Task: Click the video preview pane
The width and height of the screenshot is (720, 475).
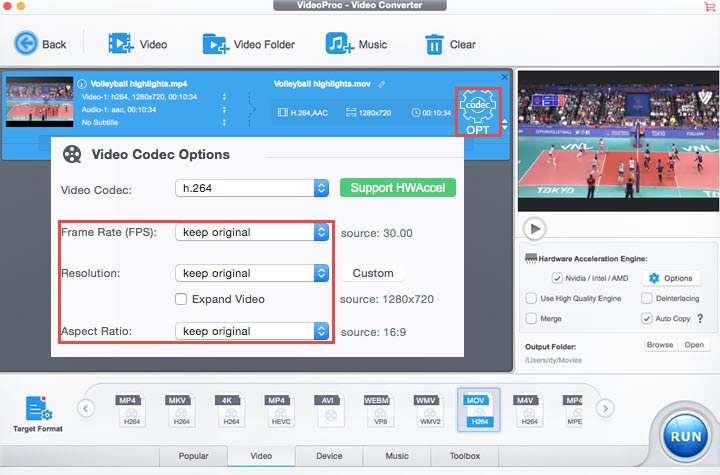Action: click(x=618, y=141)
